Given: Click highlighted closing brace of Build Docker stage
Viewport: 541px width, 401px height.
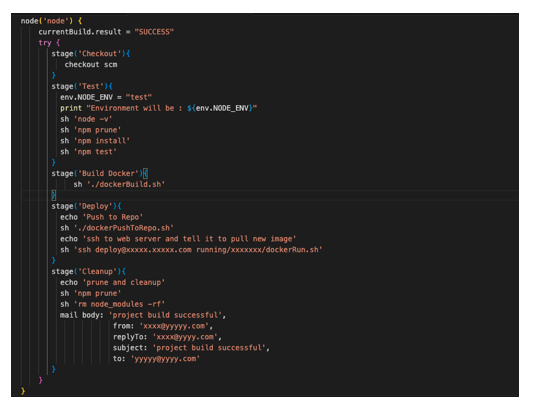Looking at the screenshot, I should coord(53,195).
